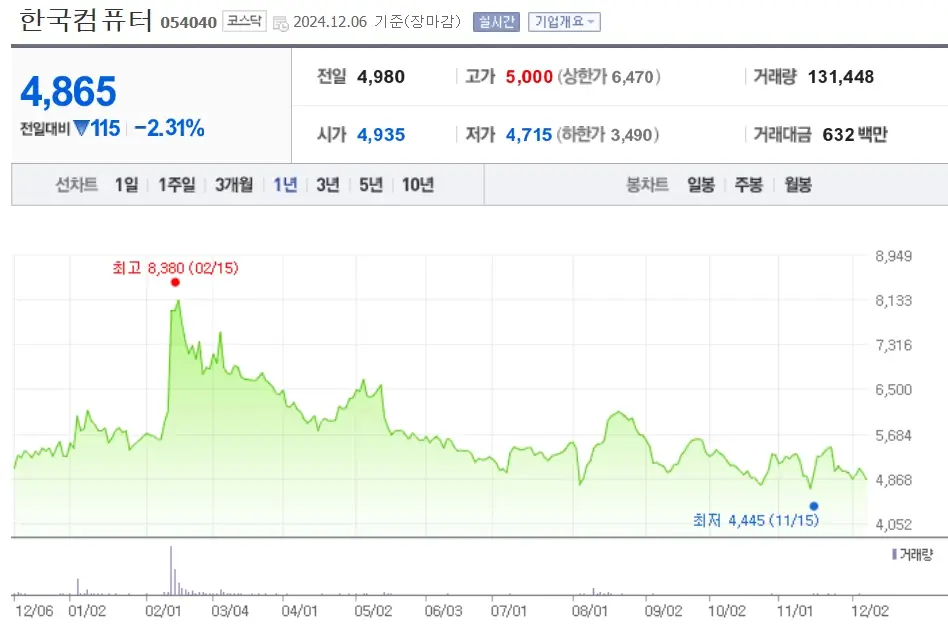948x631 pixels.
Task: Click the -2.31% change rate
Action: [x=169, y=128]
